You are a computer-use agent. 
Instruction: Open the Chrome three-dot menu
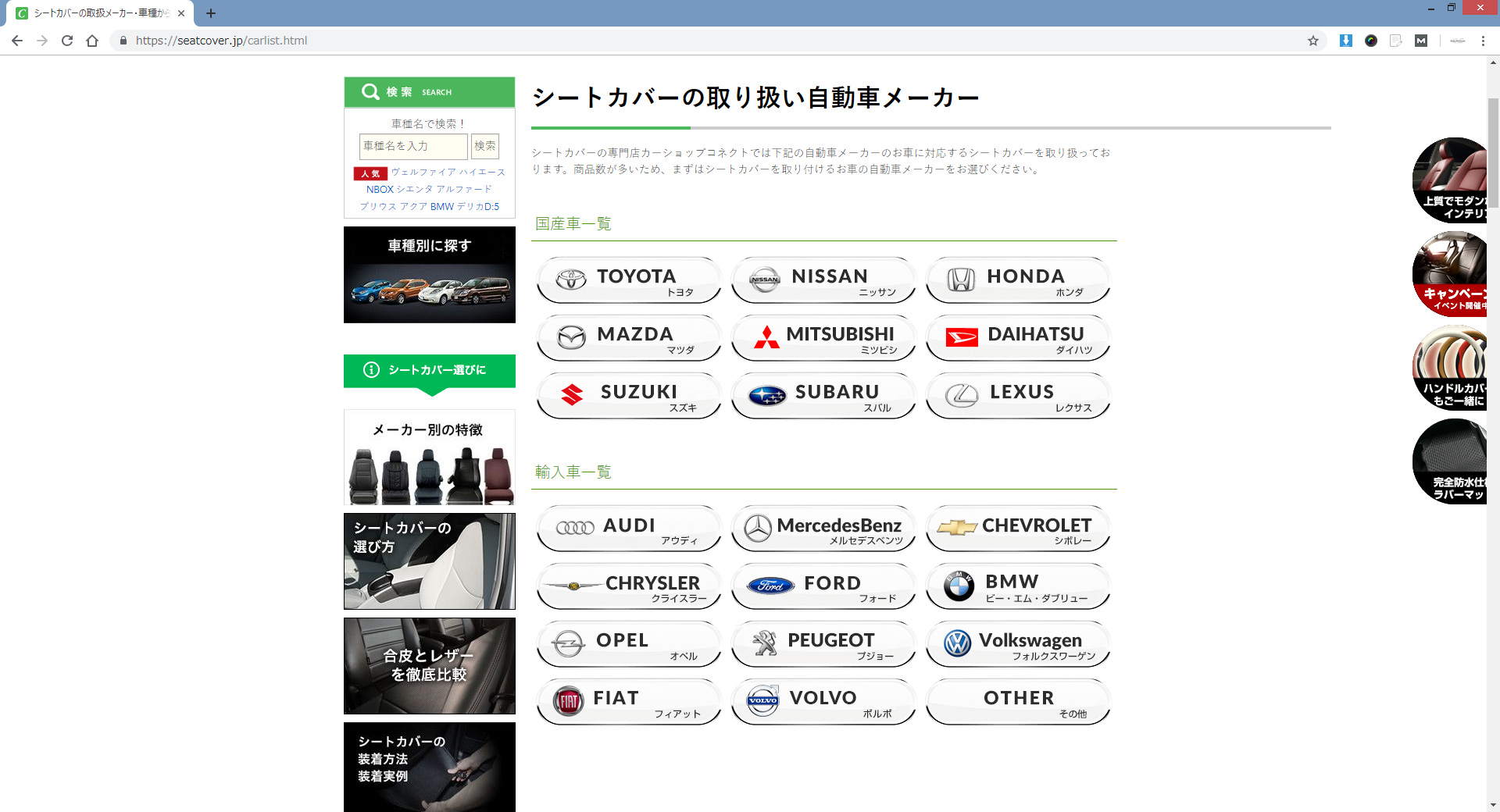[1483, 41]
